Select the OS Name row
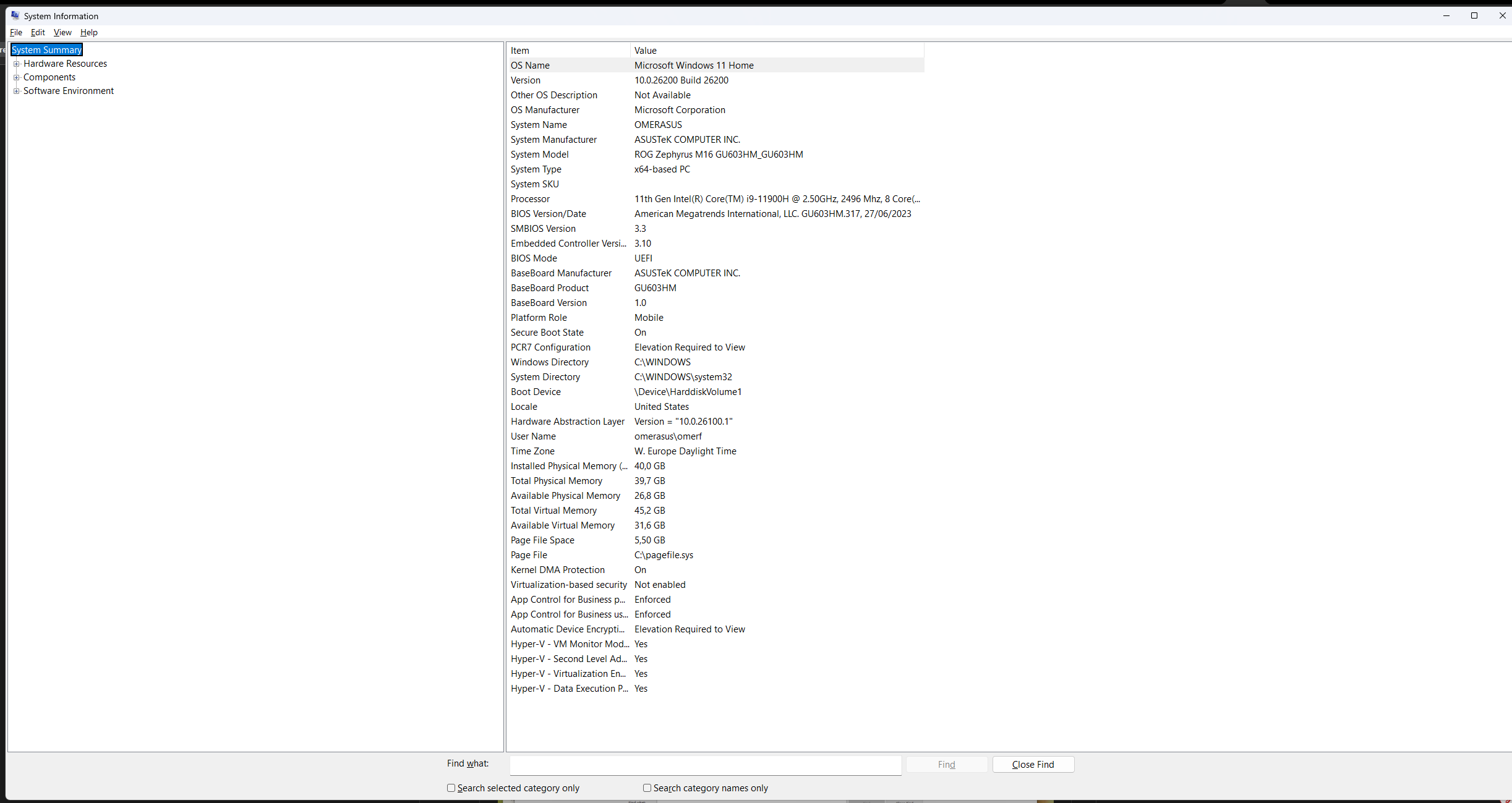 [x=715, y=66]
